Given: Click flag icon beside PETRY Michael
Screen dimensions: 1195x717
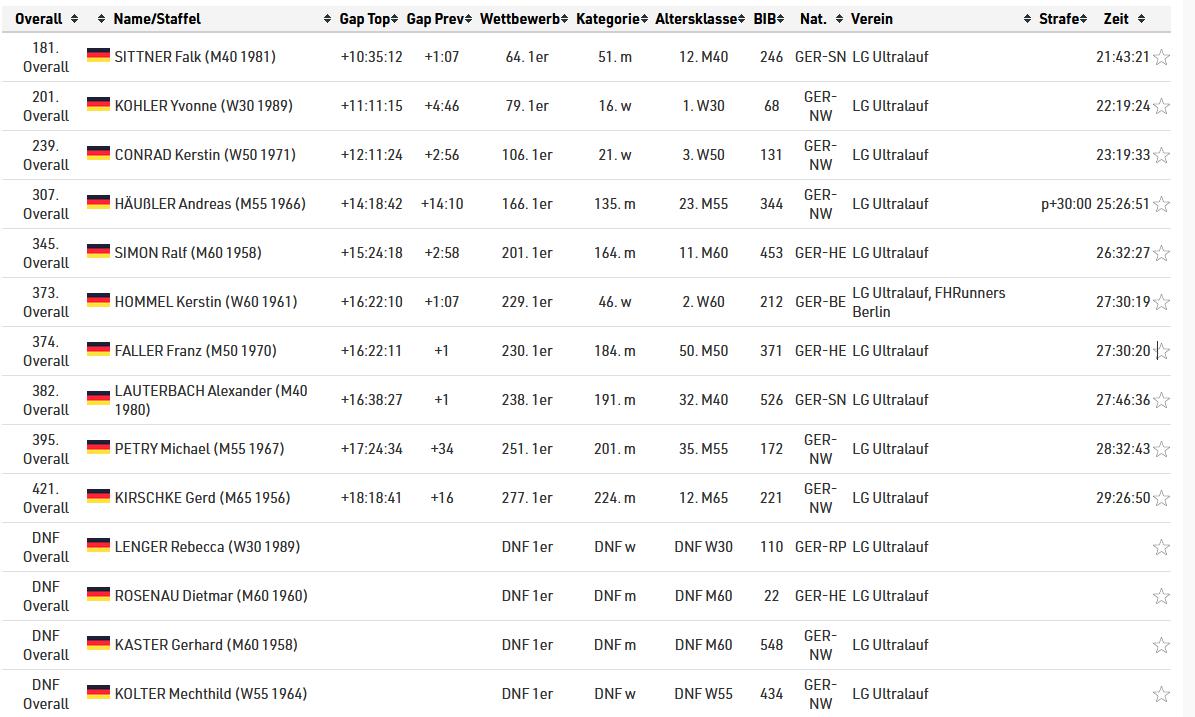Looking at the screenshot, I should click(x=98, y=448).
